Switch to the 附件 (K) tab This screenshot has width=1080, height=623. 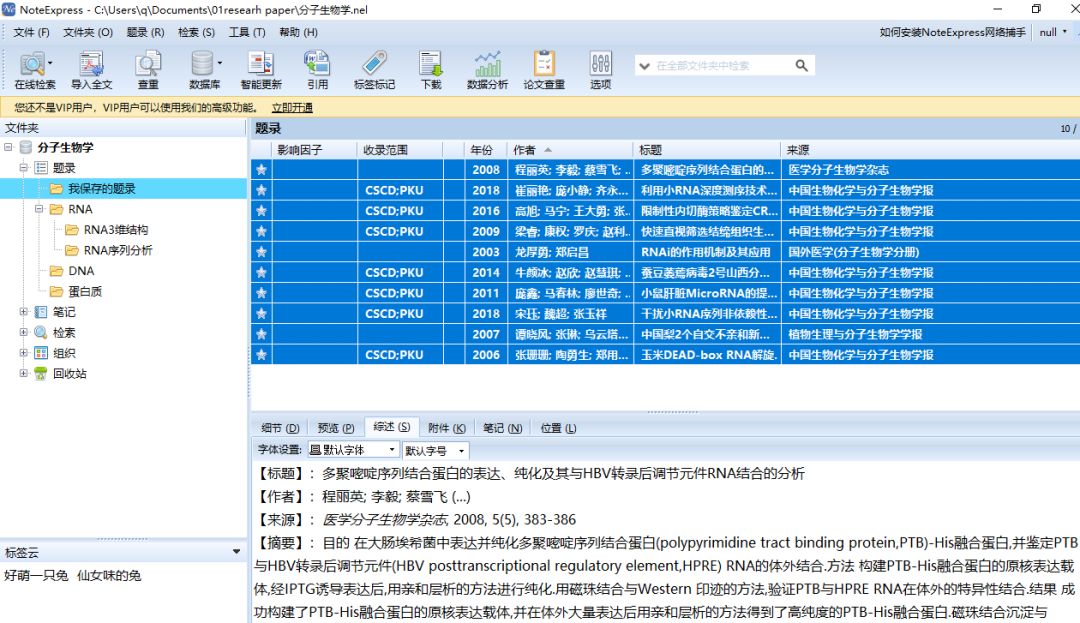446,428
